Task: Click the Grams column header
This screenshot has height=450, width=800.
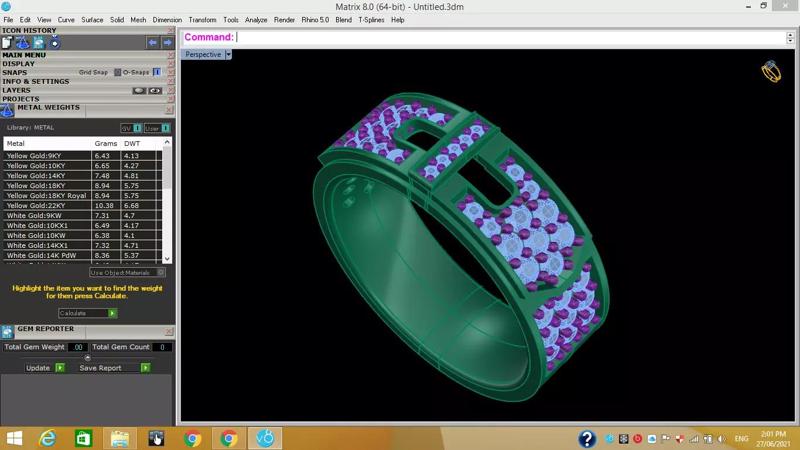Action: pyautogui.click(x=106, y=144)
